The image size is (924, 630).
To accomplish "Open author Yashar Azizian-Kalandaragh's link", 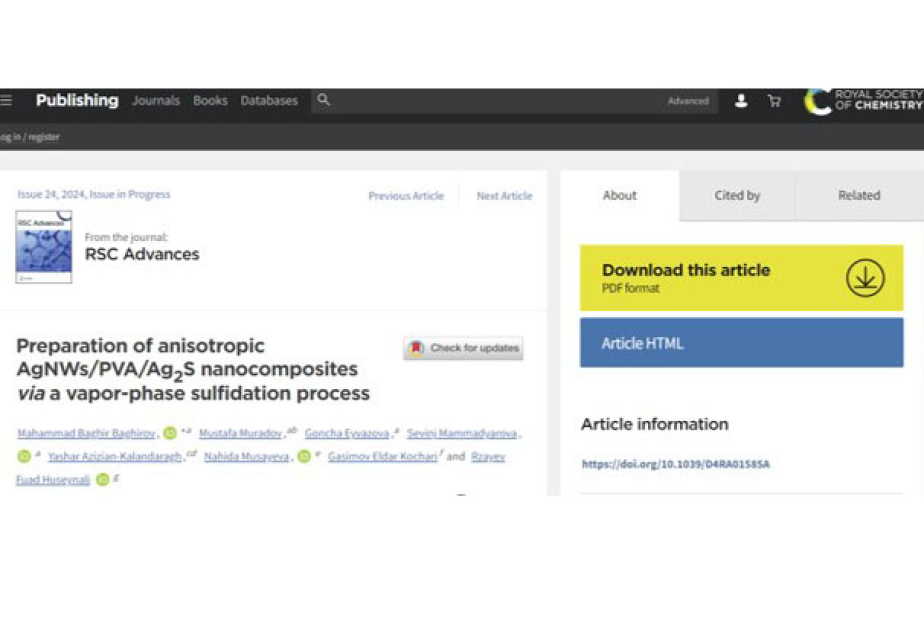I will pos(115,457).
